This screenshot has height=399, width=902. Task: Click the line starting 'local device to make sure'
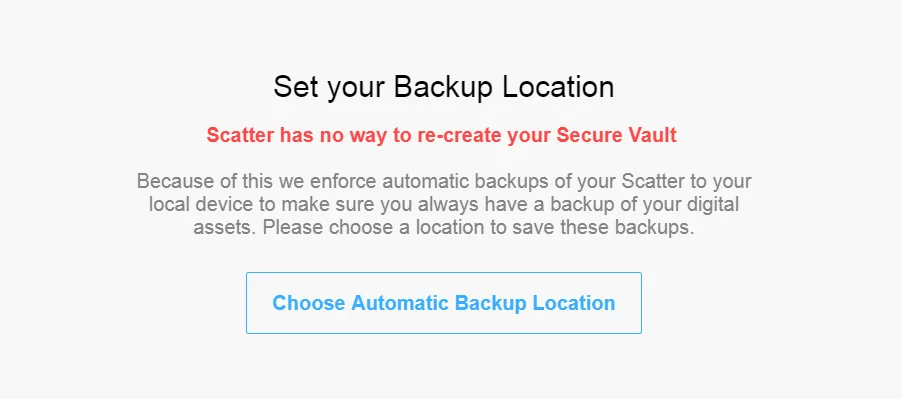(x=444, y=204)
